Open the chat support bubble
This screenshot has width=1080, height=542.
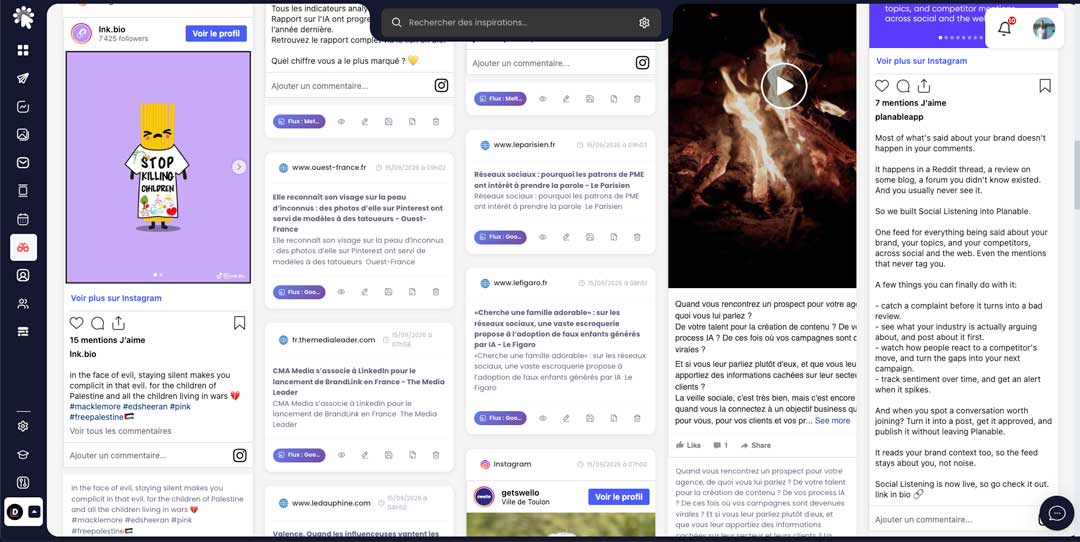1057,513
